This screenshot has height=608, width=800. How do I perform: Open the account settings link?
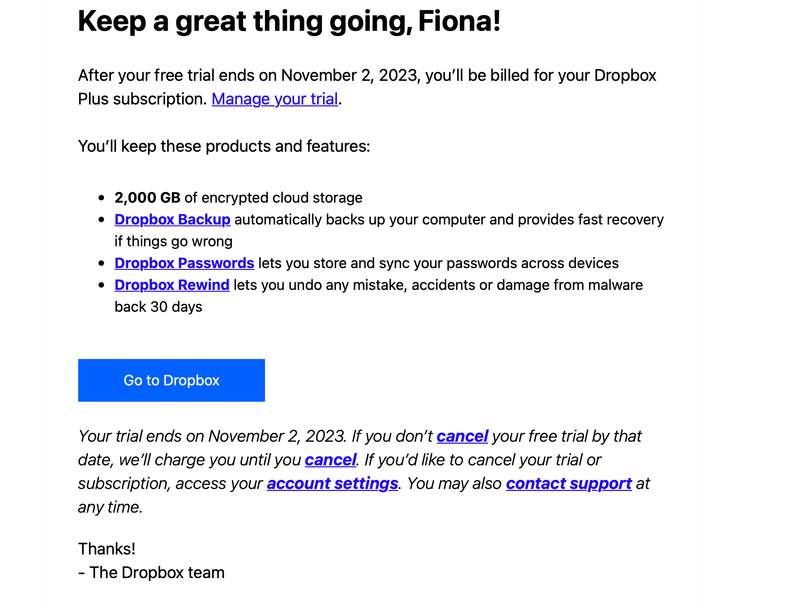[x=332, y=484]
